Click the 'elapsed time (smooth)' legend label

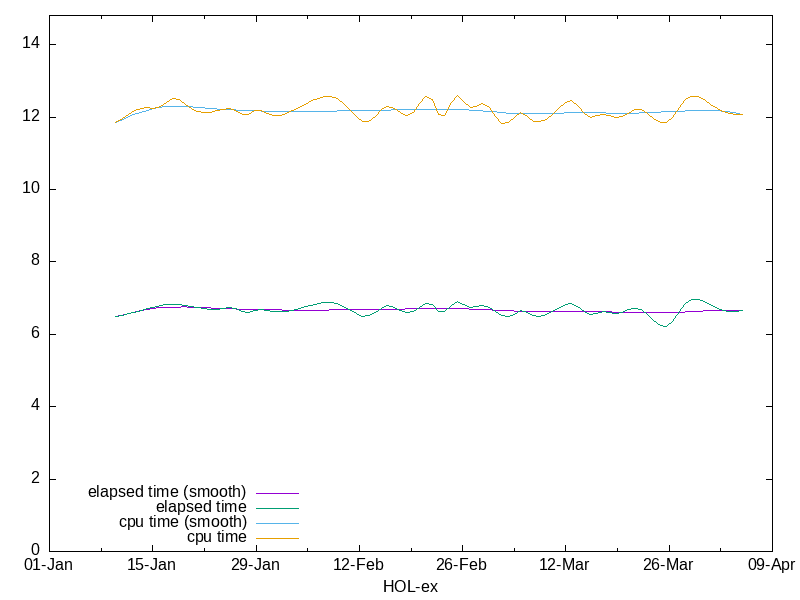tap(167, 492)
